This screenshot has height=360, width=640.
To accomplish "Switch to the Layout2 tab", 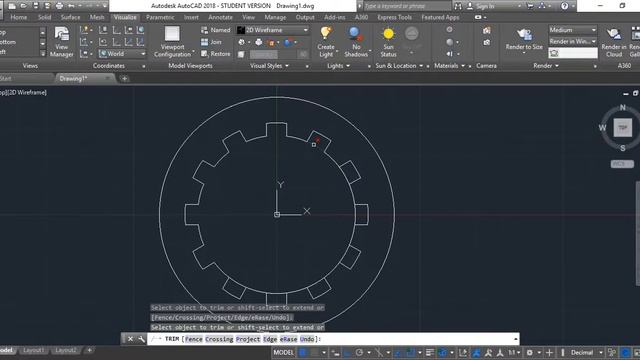I will [65, 351].
